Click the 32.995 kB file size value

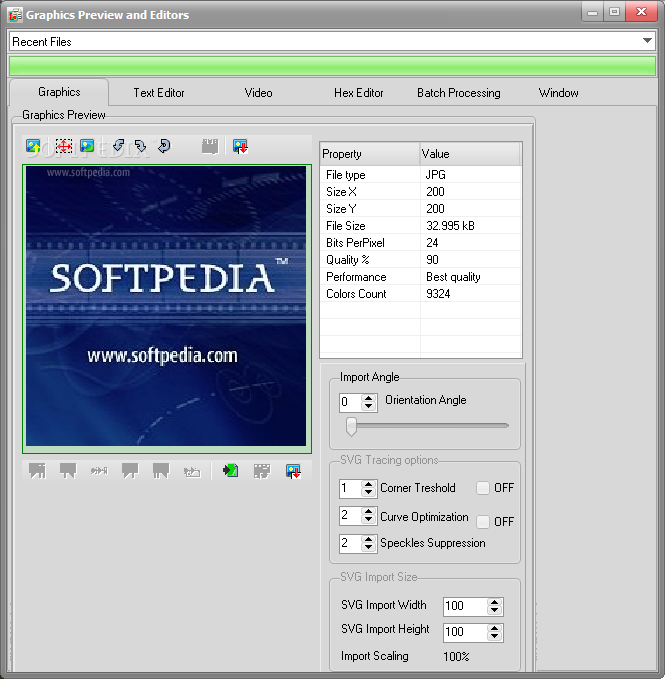tap(450, 226)
